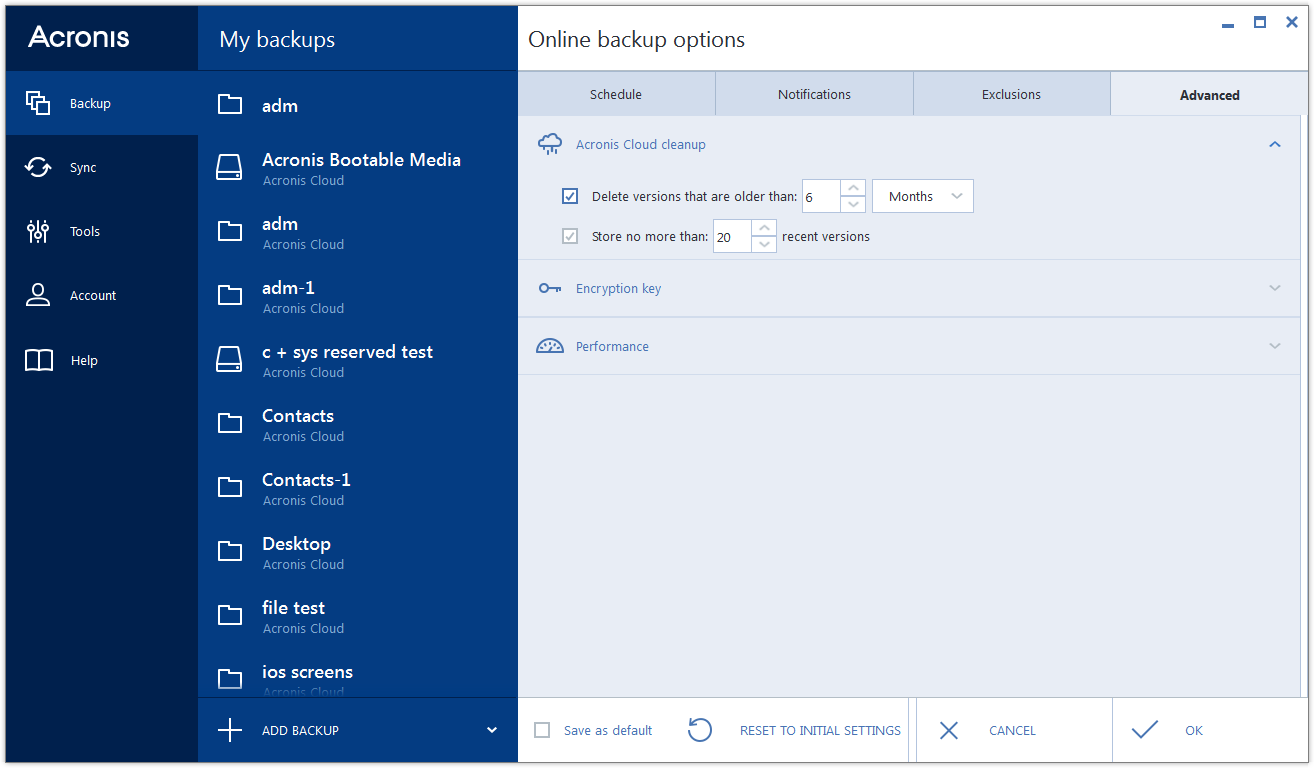
Task: Open the Months unit dropdown
Action: [923, 196]
